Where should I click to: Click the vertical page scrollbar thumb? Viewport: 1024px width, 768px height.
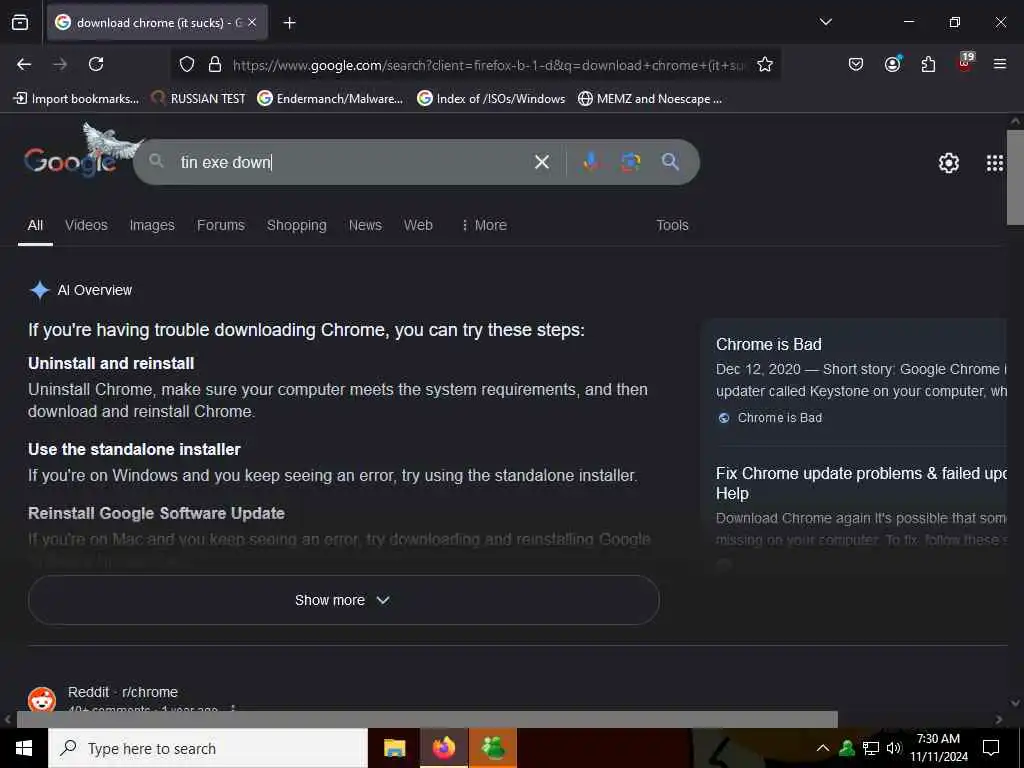(1015, 176)
